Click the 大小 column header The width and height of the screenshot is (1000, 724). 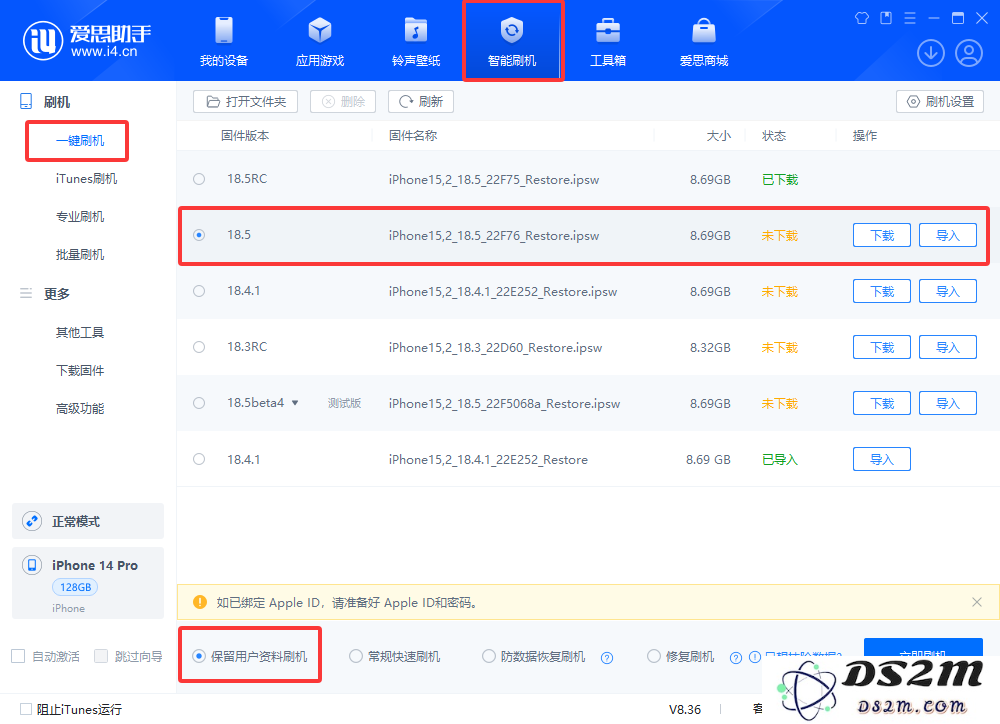pos(719,136)
